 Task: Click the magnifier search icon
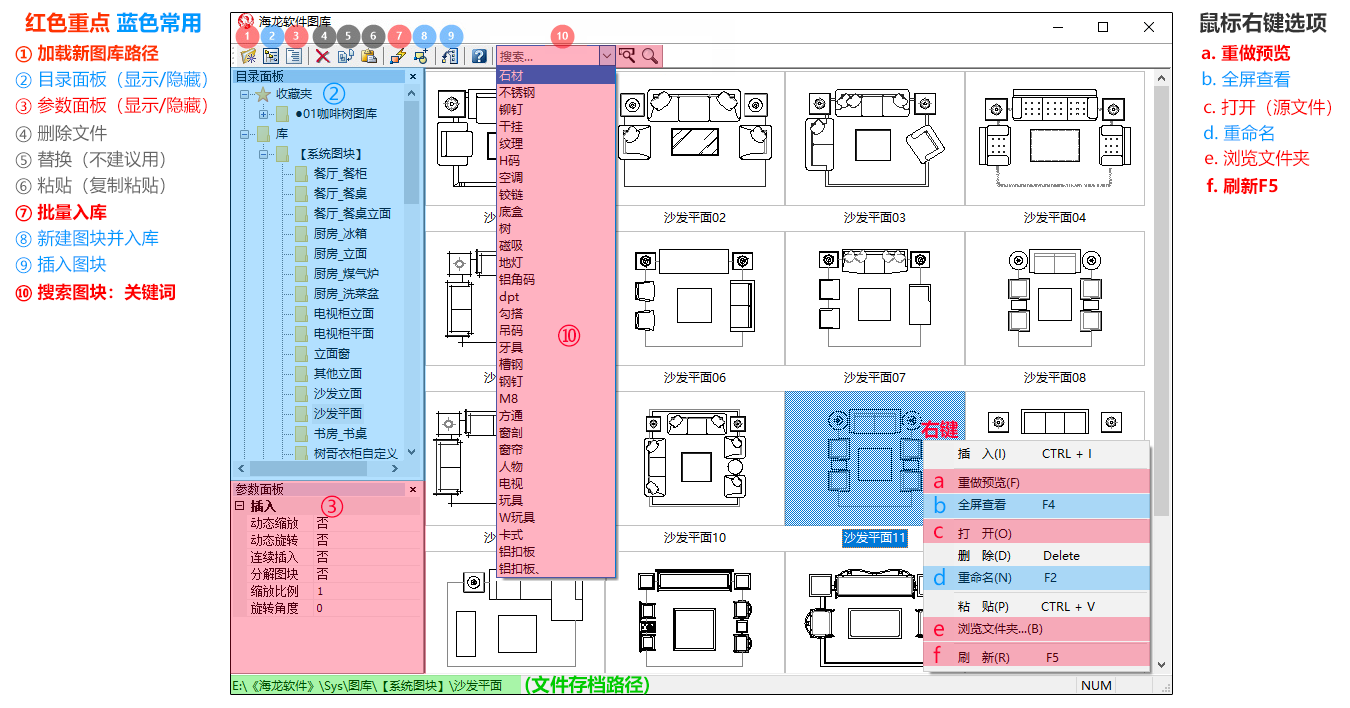click(x=650, y=57)
